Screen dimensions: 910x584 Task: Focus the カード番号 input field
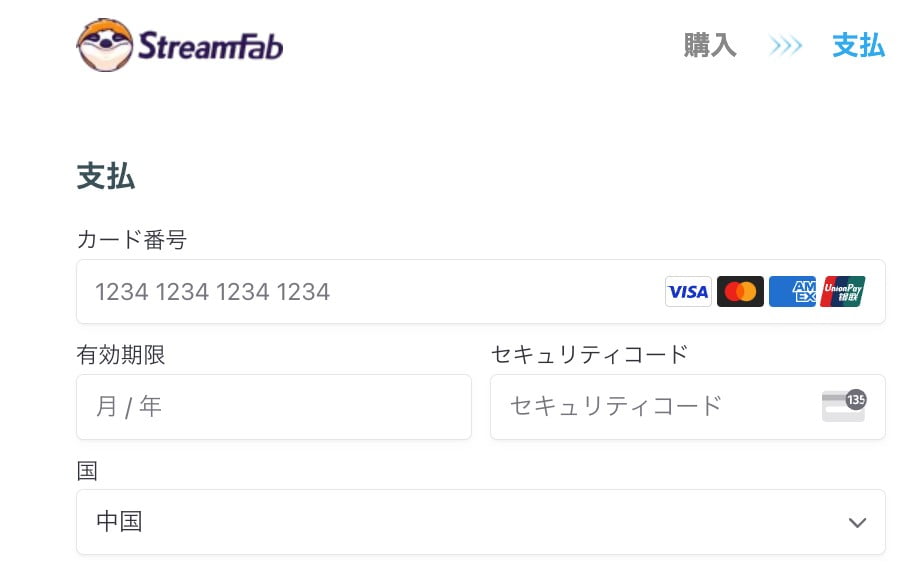click(x=481, y=291)
